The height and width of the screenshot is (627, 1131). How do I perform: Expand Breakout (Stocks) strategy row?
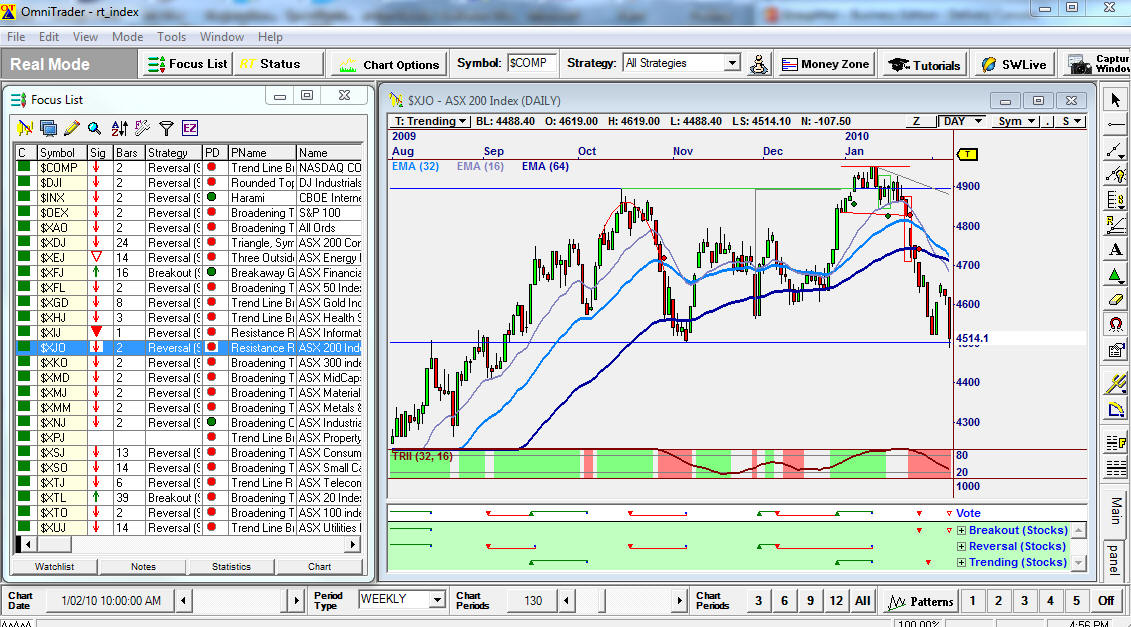click(x=961, y=530)
